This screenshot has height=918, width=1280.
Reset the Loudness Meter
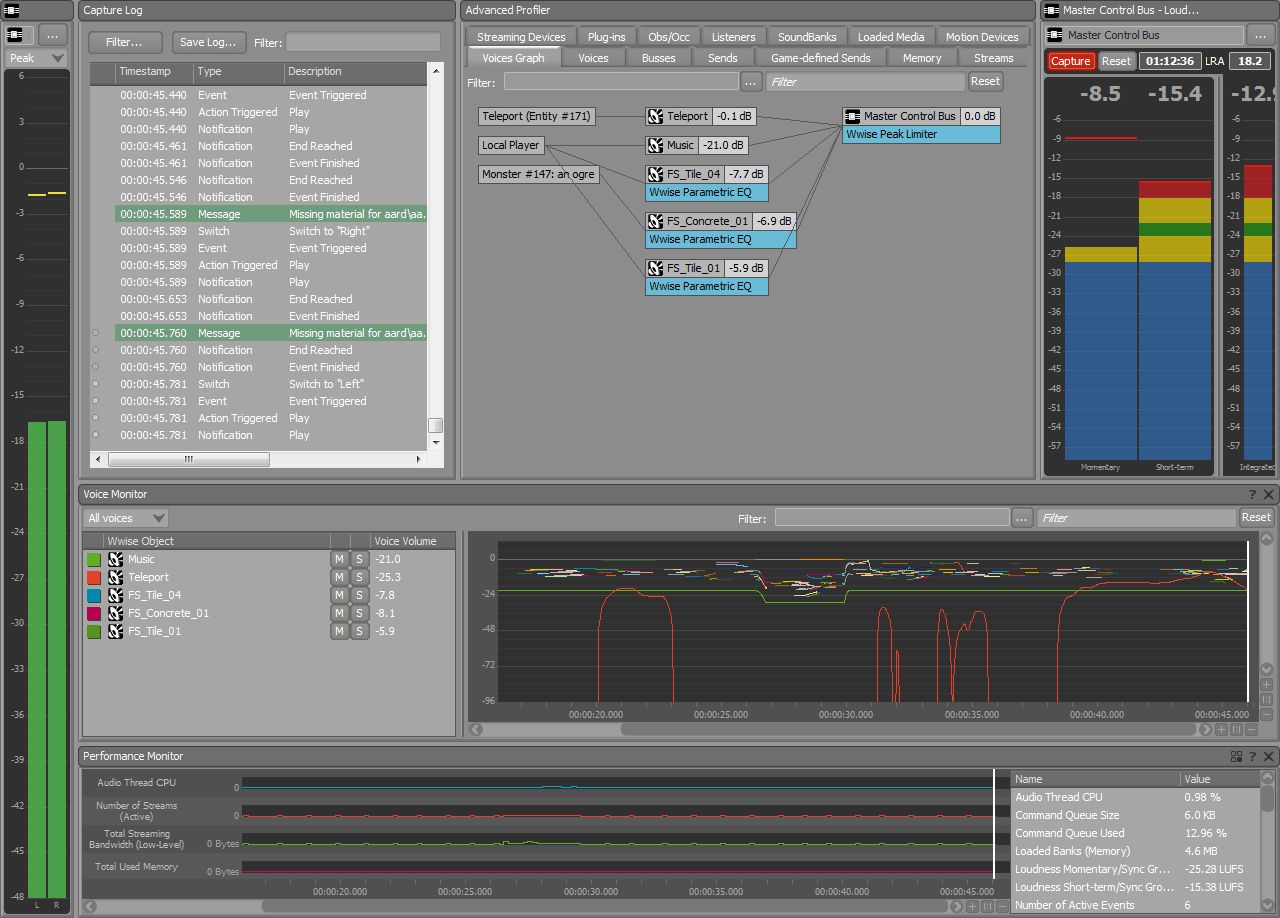point(1116,61)
